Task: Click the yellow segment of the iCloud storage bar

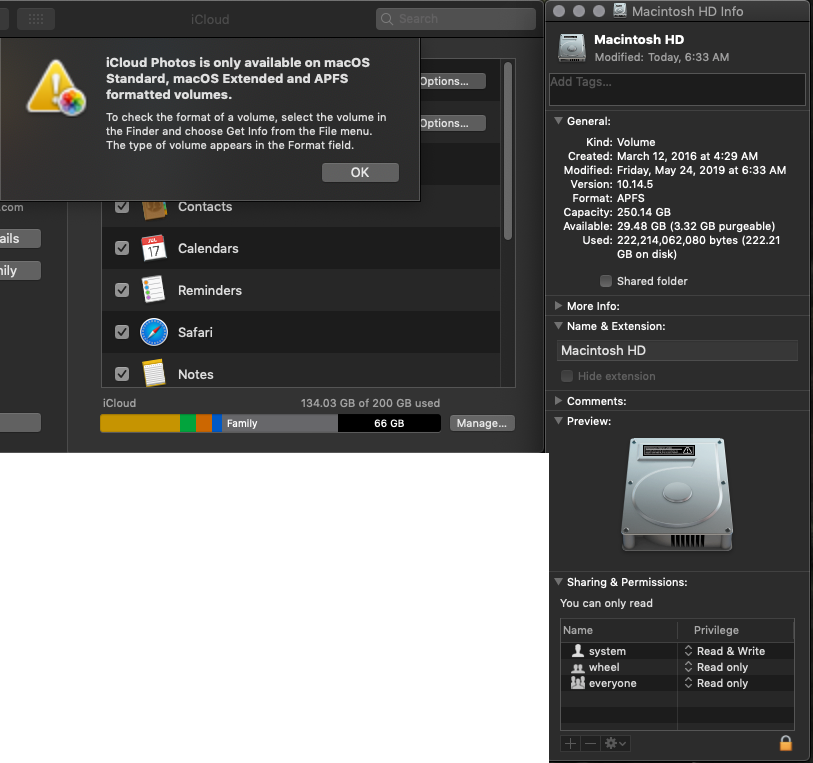Action: click(x=140, y=423)
